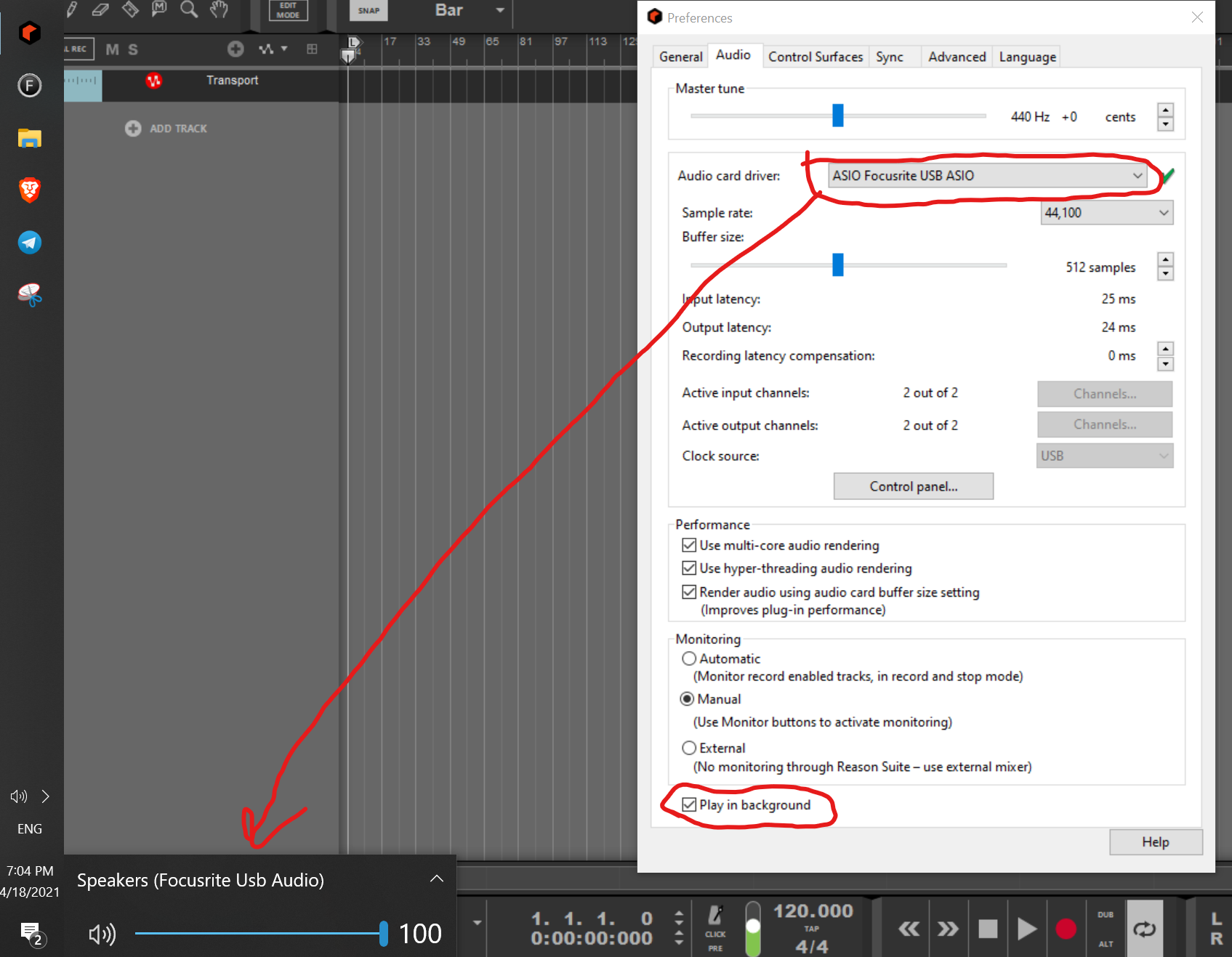Viewport: 1232px width, 957px height.
Task: Select the Magnifying glass tool
Action: [189, 9]
